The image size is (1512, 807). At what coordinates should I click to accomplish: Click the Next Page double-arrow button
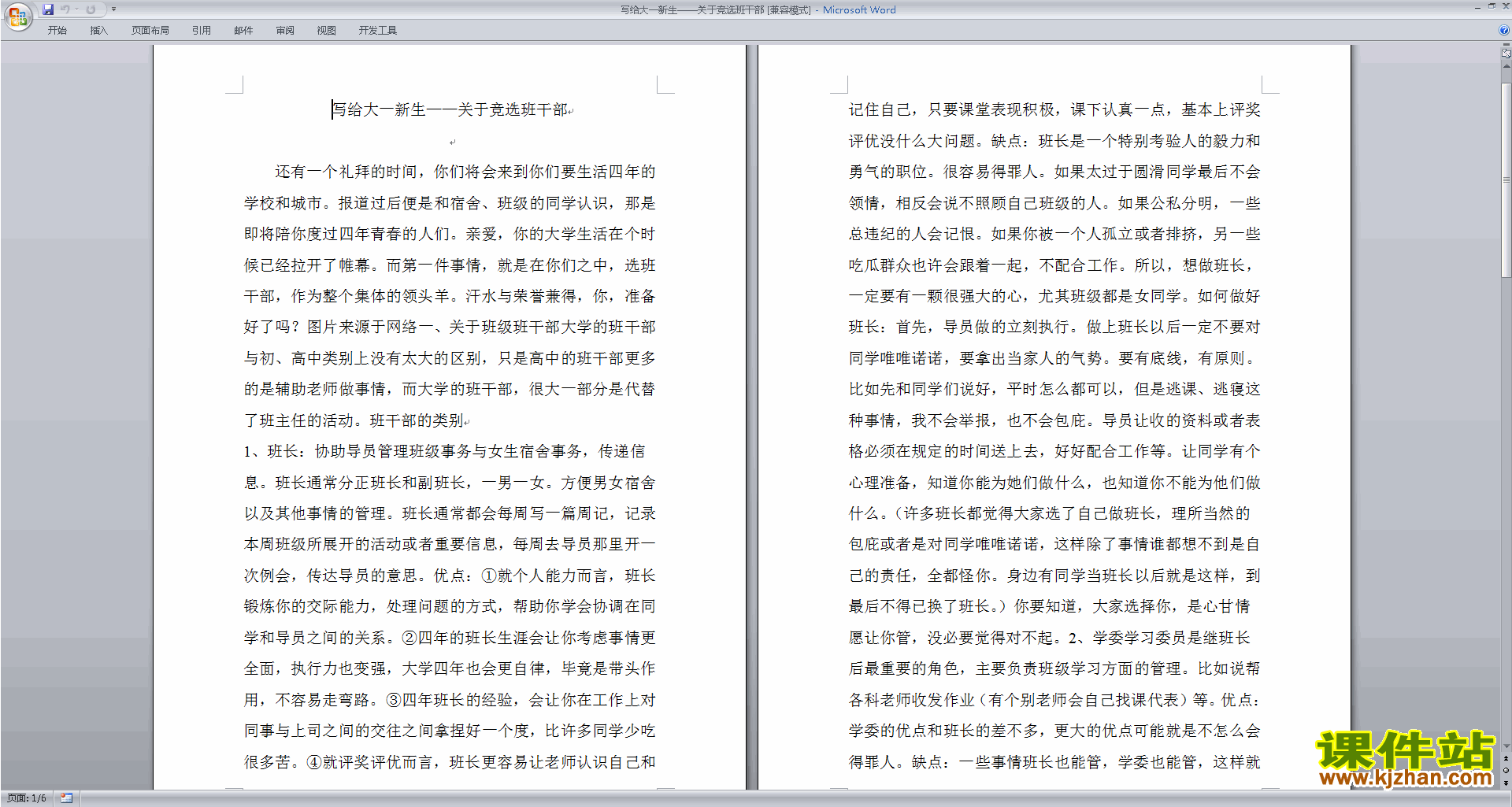tap(1506, 783)
